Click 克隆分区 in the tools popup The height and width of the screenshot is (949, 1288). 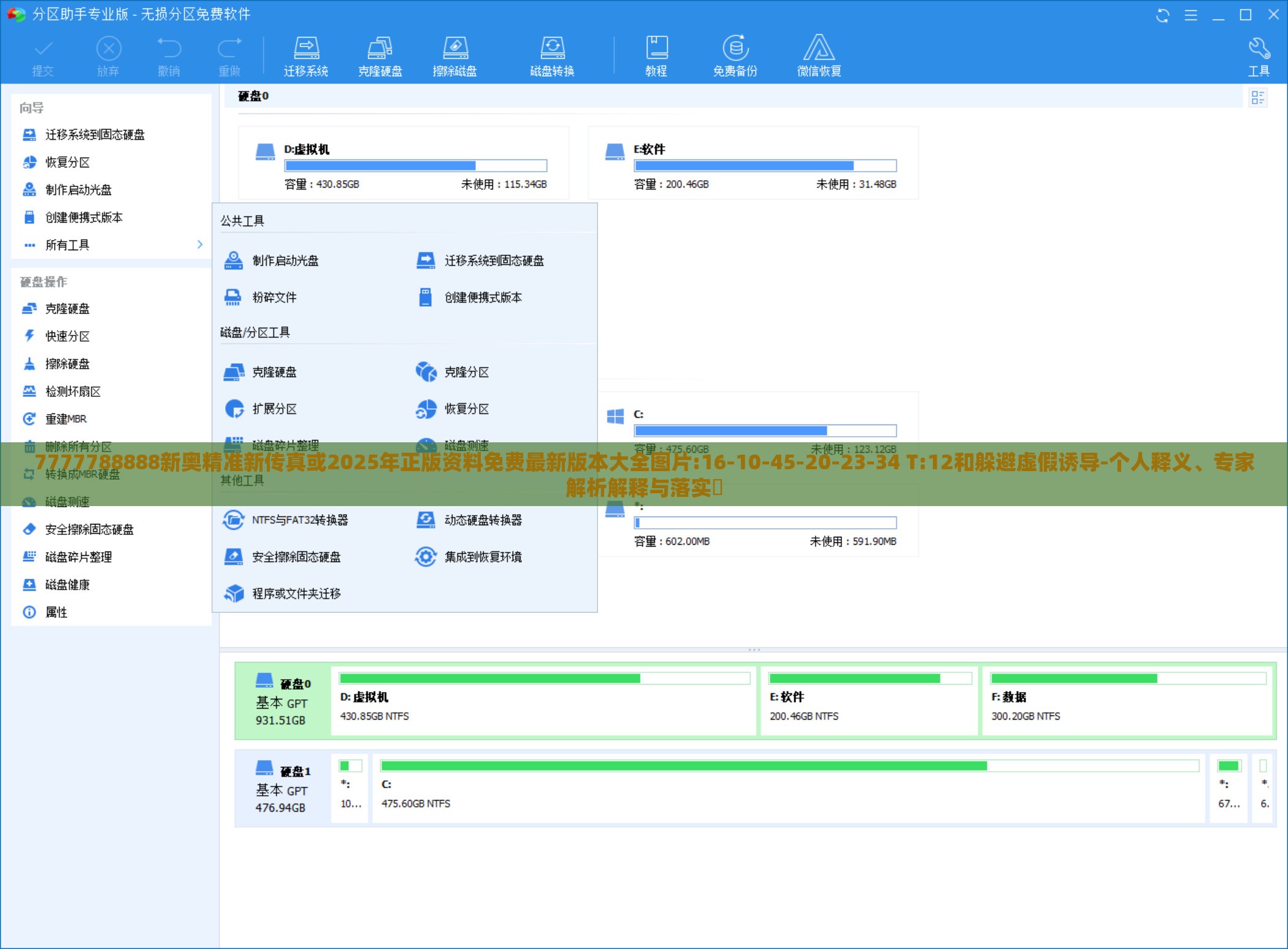pyautogui.click(x=452, y=372)
